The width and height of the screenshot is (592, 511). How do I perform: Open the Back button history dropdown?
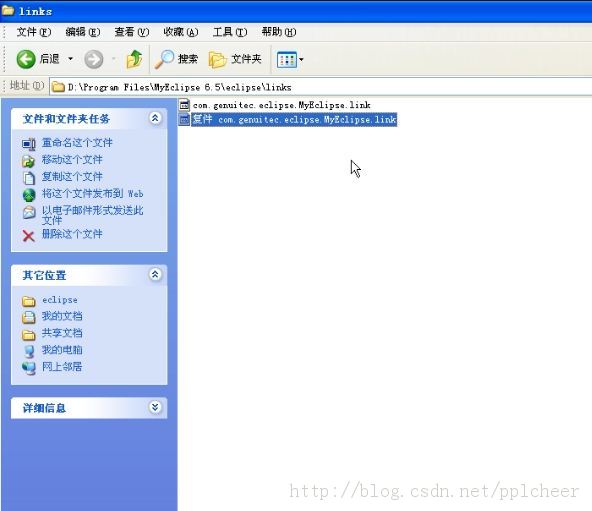pos(70,59)
